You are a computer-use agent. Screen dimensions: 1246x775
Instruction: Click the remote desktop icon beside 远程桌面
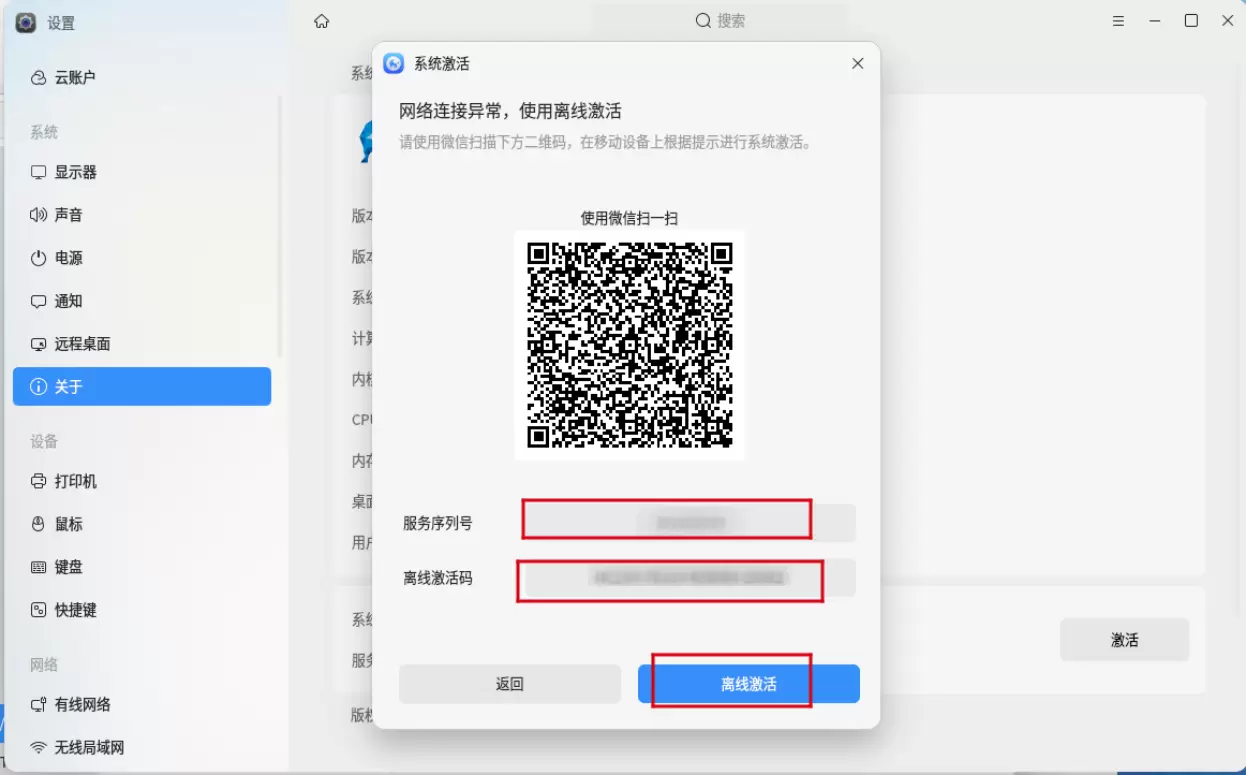[x=38, y=344]
